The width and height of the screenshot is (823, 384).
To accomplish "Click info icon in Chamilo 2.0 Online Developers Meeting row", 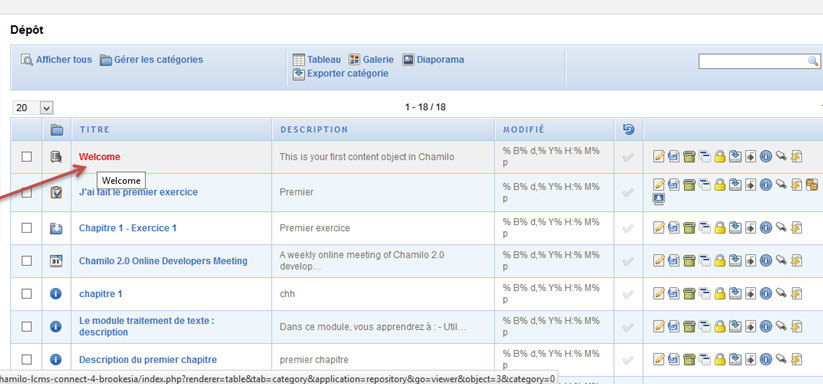I will 766,260.
